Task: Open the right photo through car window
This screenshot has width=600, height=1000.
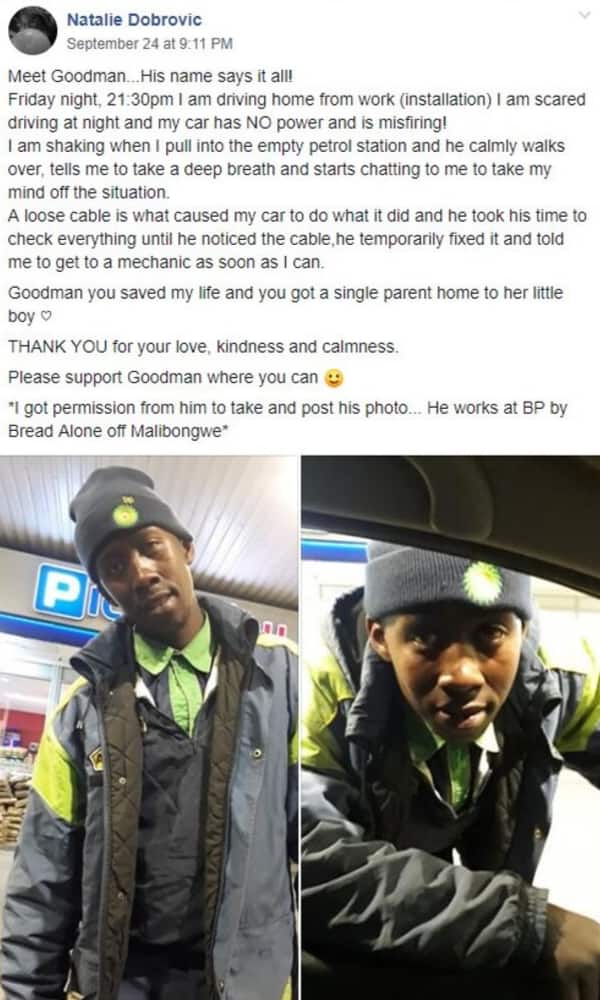Action: tap(451, 728)
